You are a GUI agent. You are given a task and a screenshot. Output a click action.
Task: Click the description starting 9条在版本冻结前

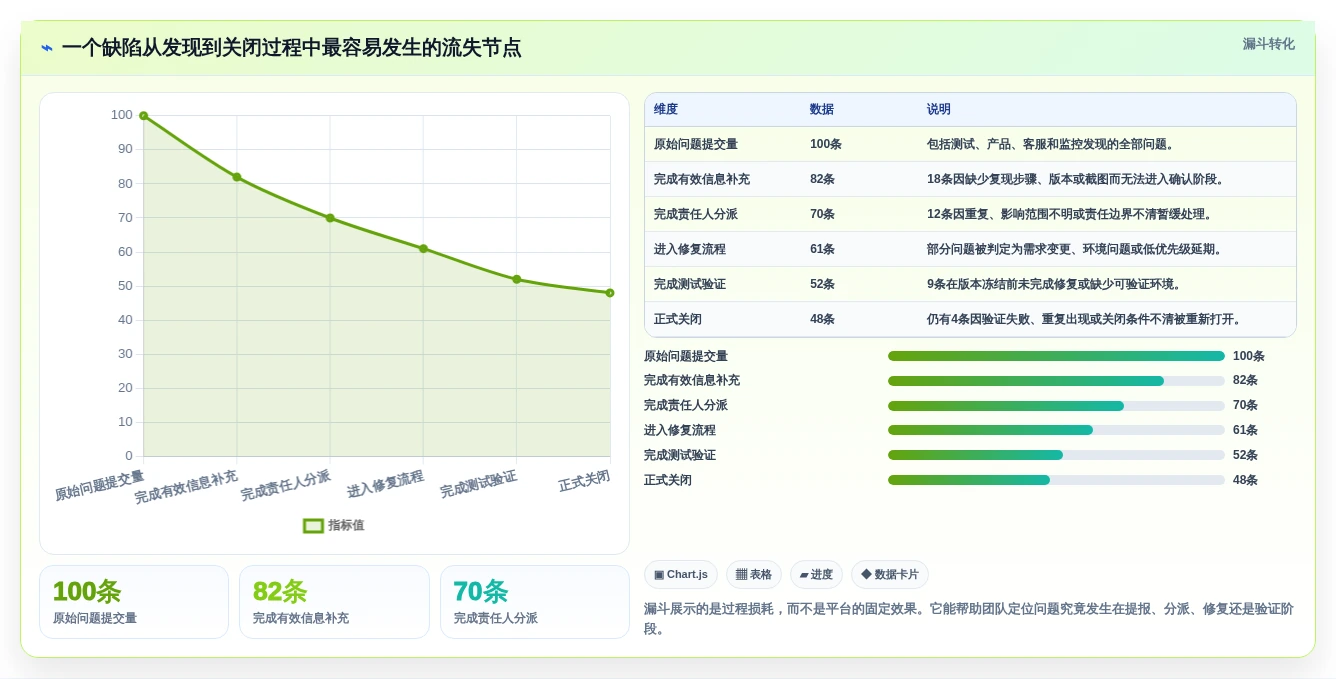point(1055,284)
